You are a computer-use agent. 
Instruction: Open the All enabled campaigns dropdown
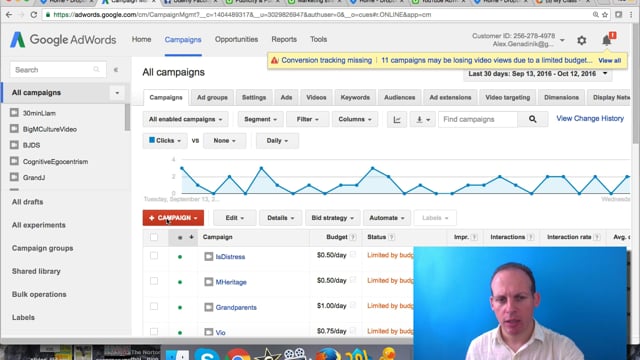point(185,120)
